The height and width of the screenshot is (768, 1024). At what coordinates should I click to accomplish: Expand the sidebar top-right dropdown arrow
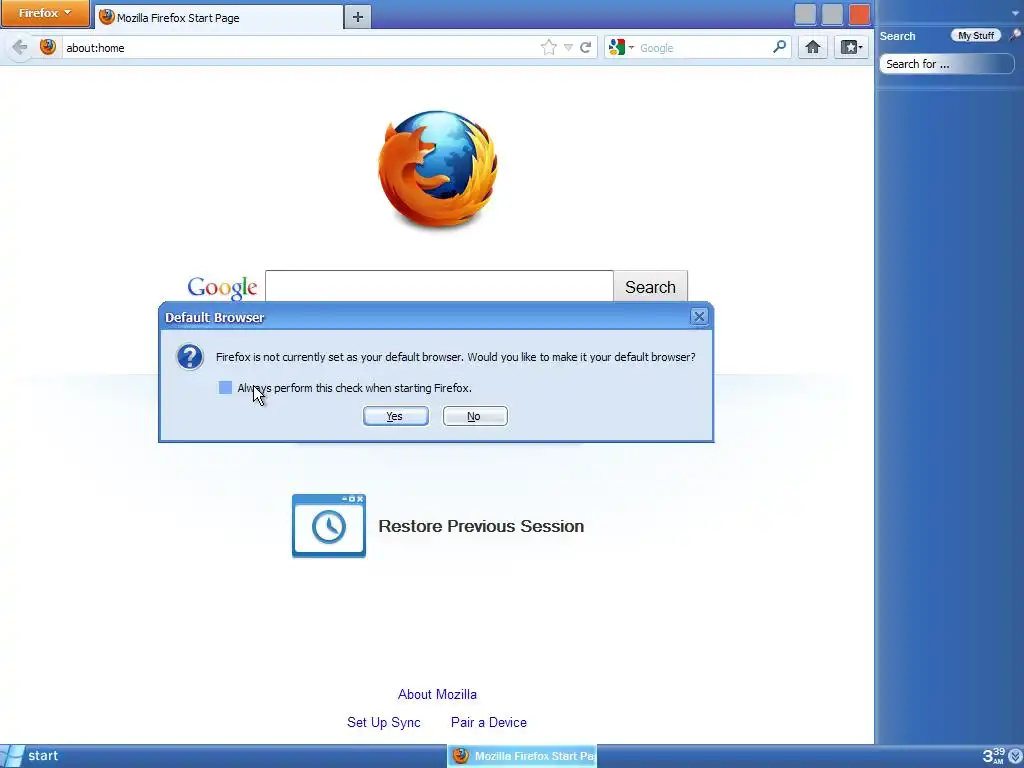pos(1016,13)
